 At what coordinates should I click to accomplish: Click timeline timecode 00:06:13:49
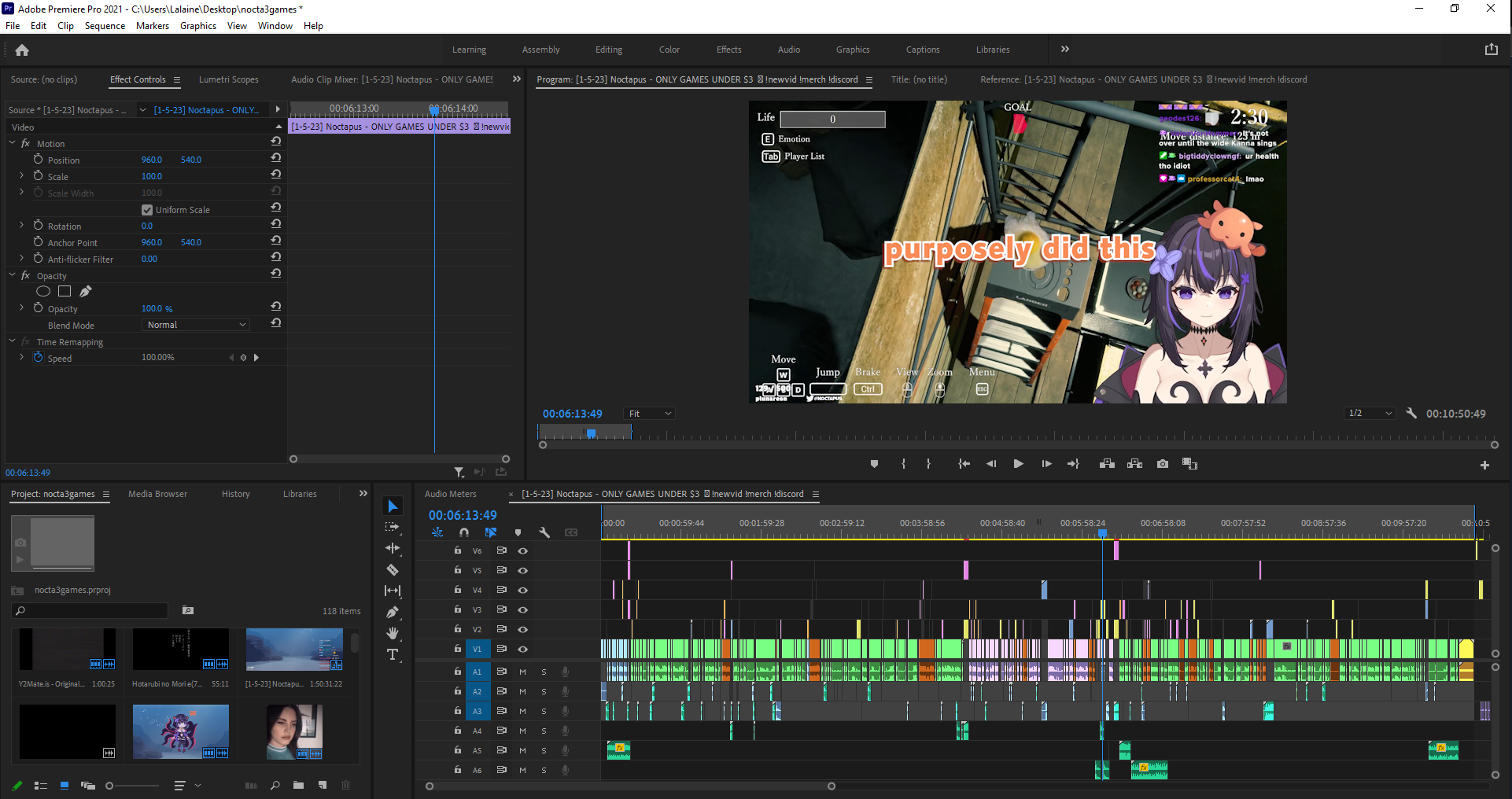click(x=463, y=515)
